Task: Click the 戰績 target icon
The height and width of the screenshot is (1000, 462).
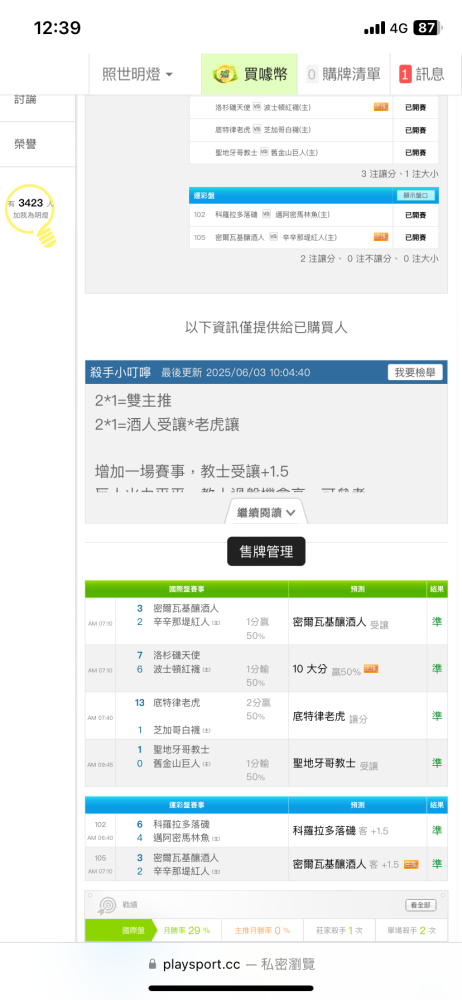Action: click(x=107, y=906)
